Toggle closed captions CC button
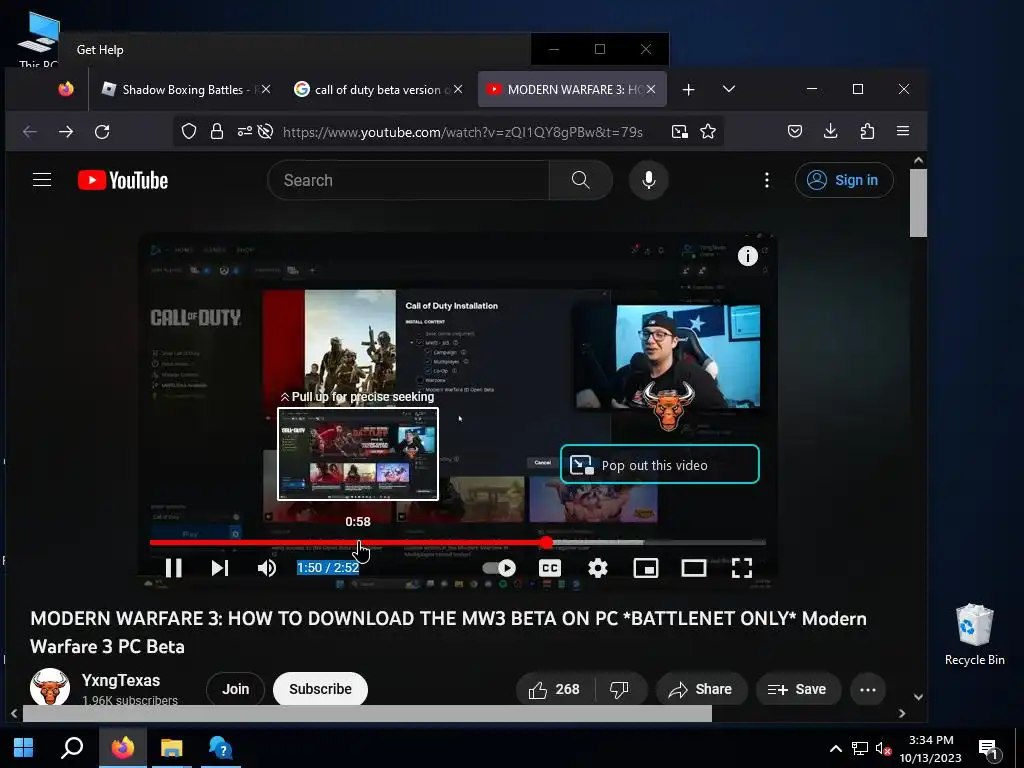 point(550,568)
